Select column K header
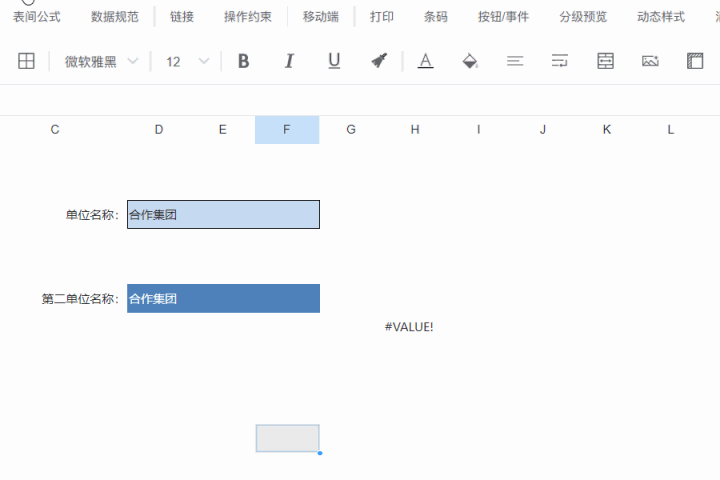This screenshot has height=480, width=720. pyautogui.click(x=607, y=130)
